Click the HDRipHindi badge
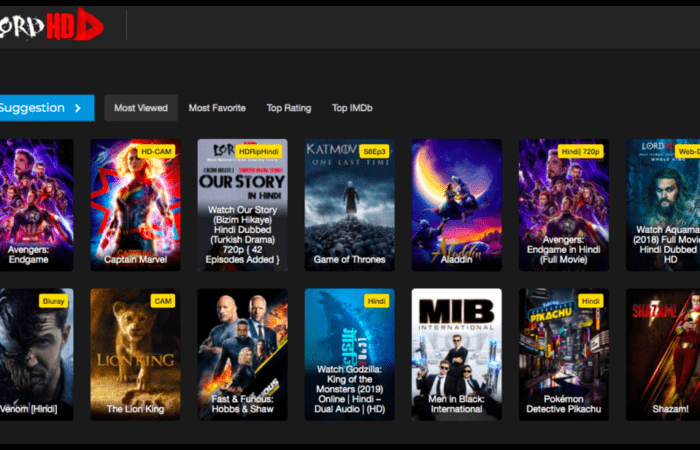 pyautogui.click(x=258, y=151)
